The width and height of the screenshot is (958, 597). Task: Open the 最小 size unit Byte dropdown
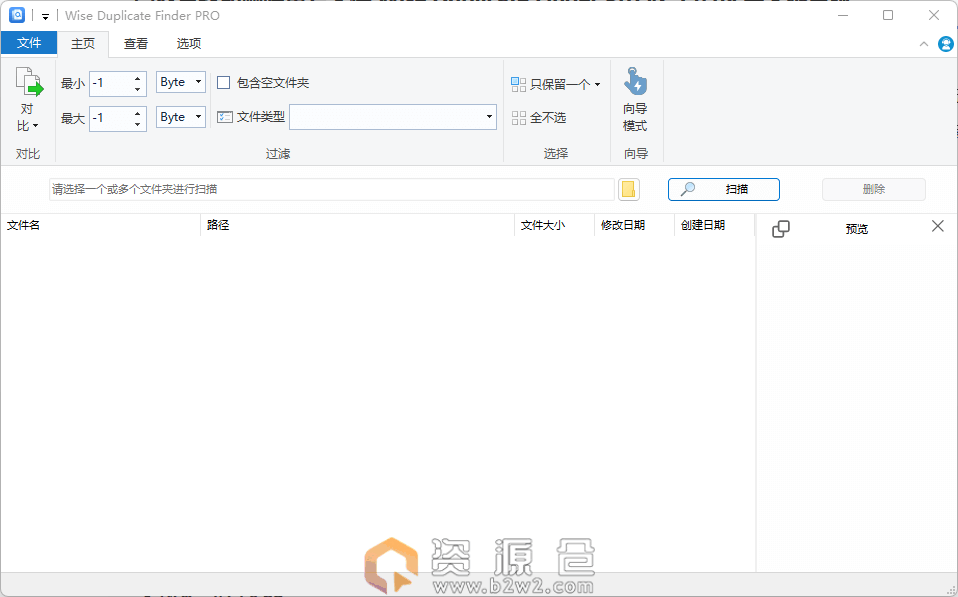click(x=181, y=82)
